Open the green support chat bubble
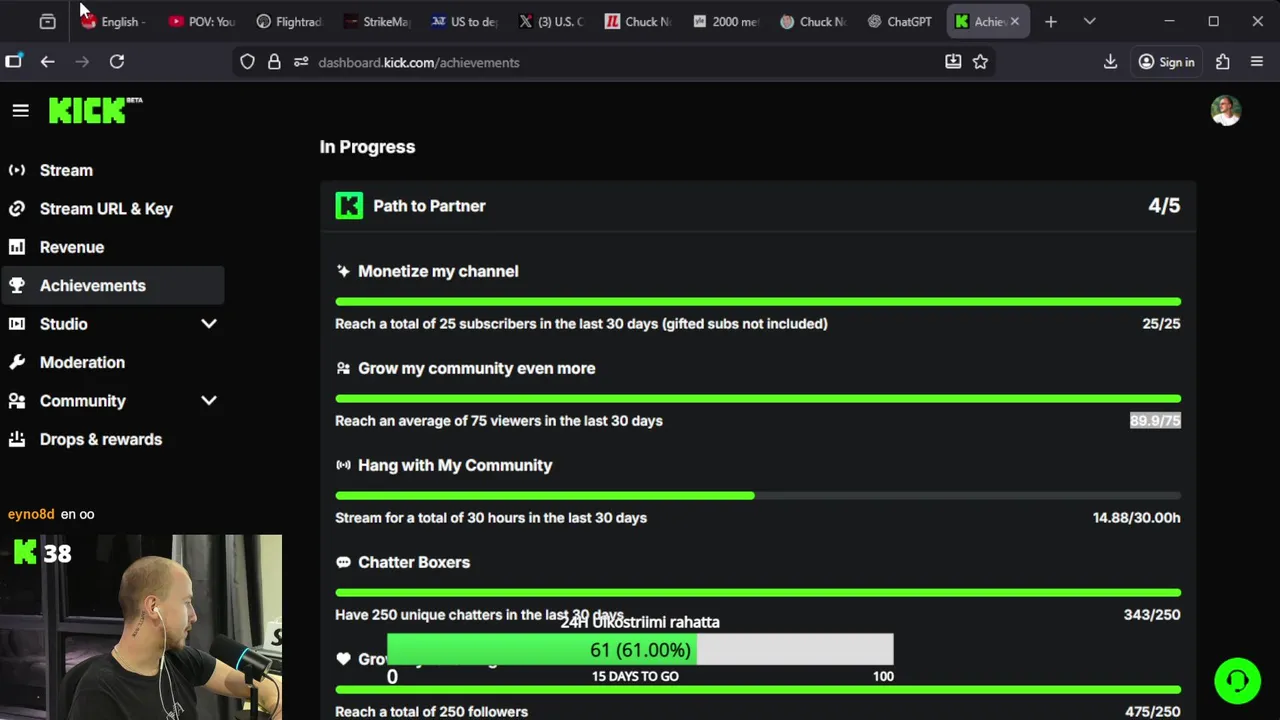 point(1237,681)
